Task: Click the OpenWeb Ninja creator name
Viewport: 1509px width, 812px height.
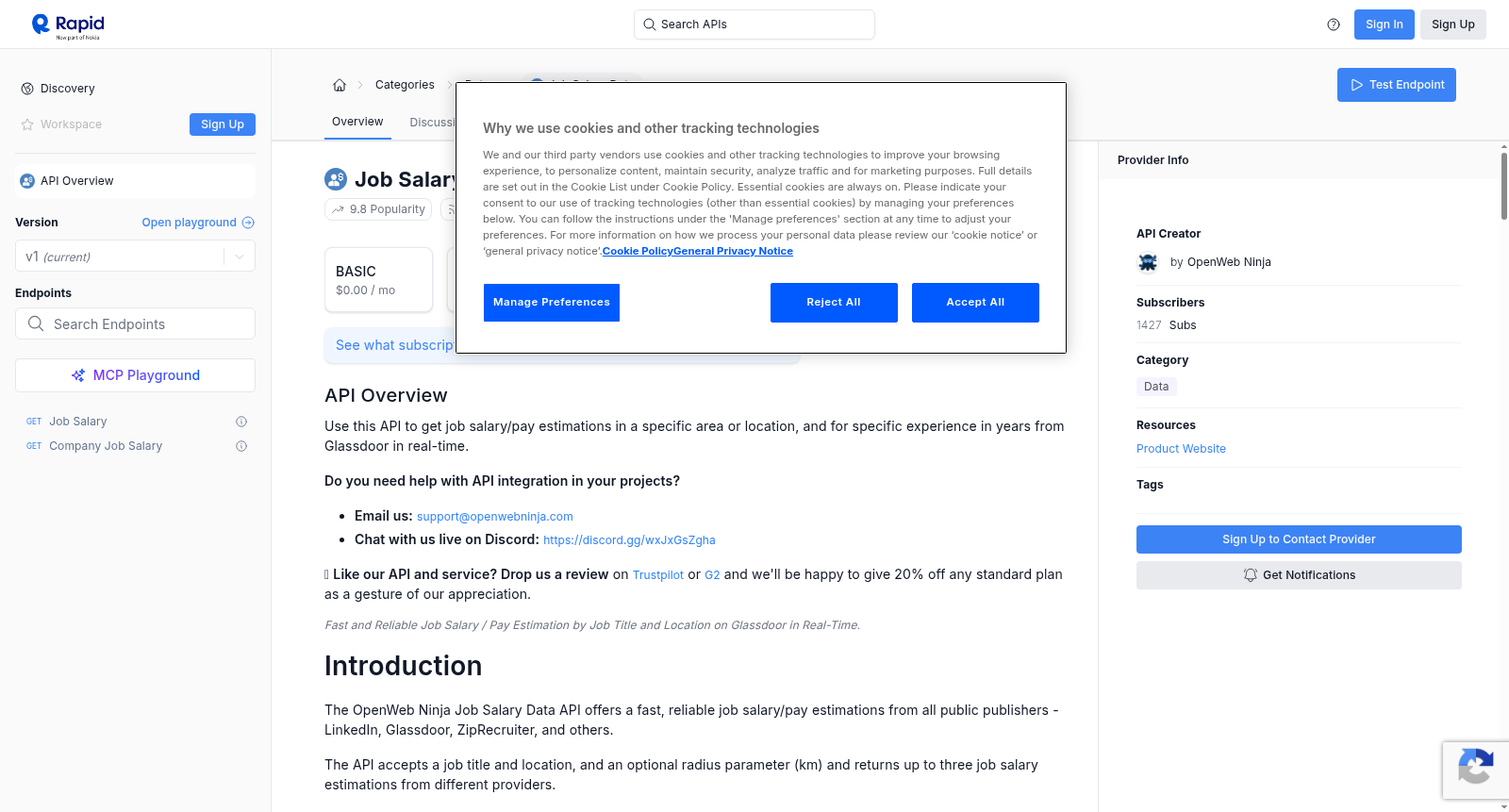Action: 1229,262
